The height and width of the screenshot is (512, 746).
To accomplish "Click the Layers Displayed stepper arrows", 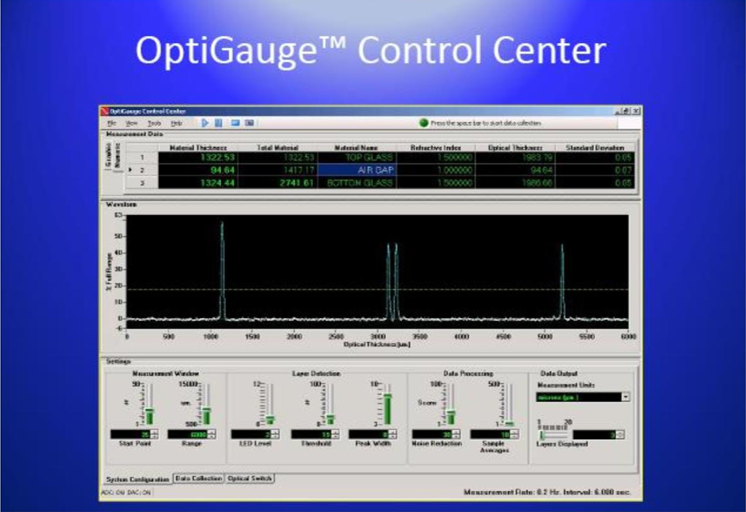I will pyautogui.click(x=620, y=434).
